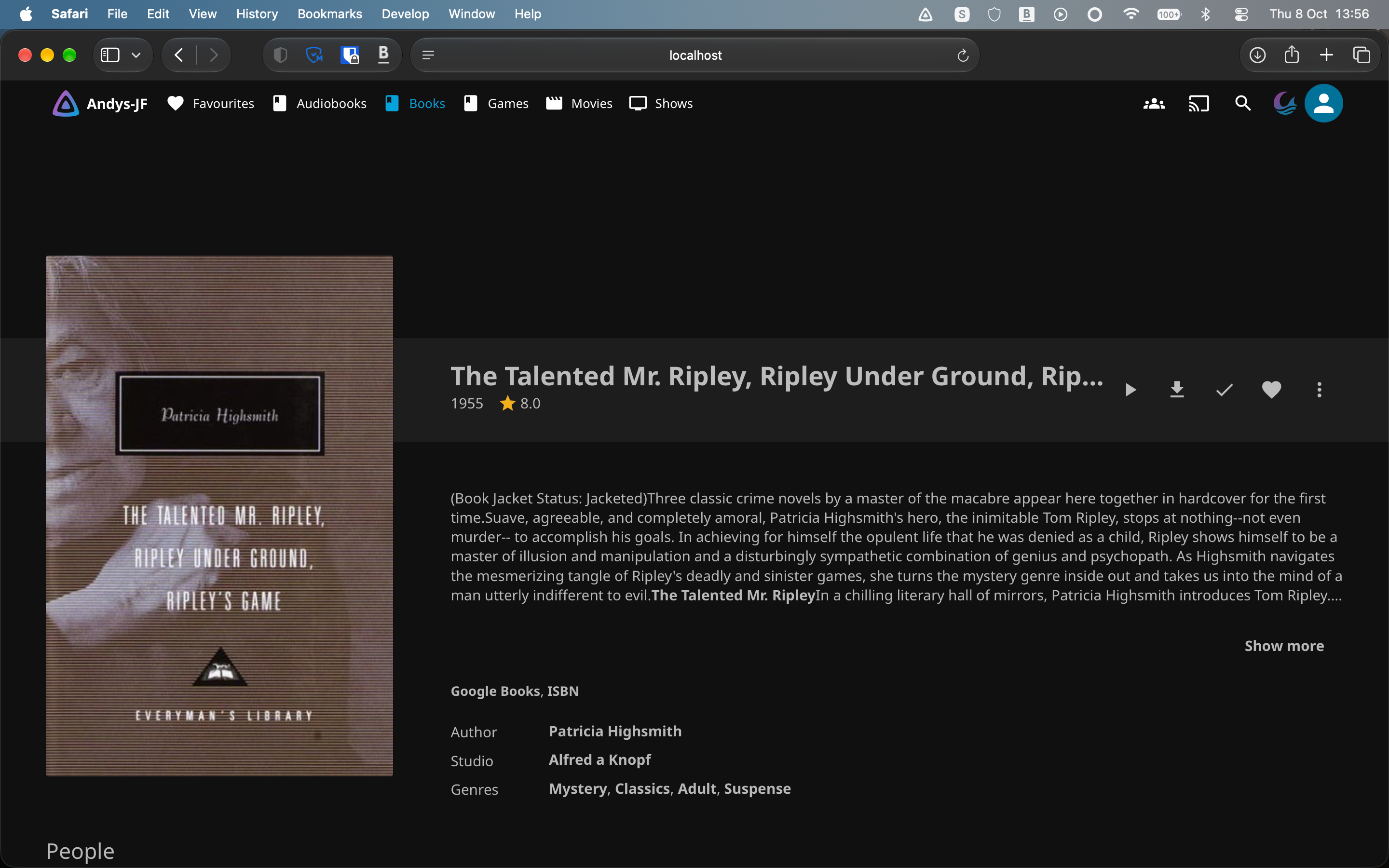Toggle the Safari sidebar panel
This screenshot has height=868, width=1389.
110,55
